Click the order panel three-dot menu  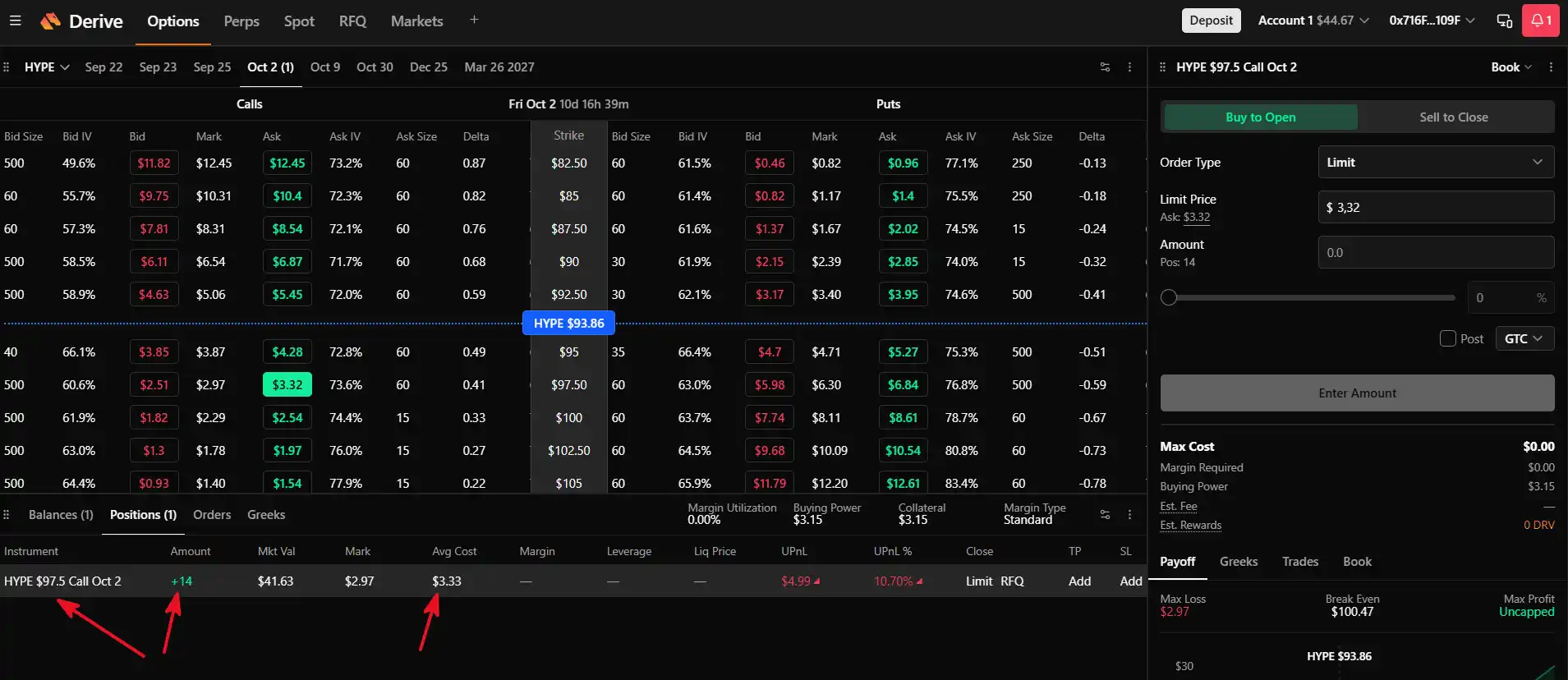(1551, 67)
